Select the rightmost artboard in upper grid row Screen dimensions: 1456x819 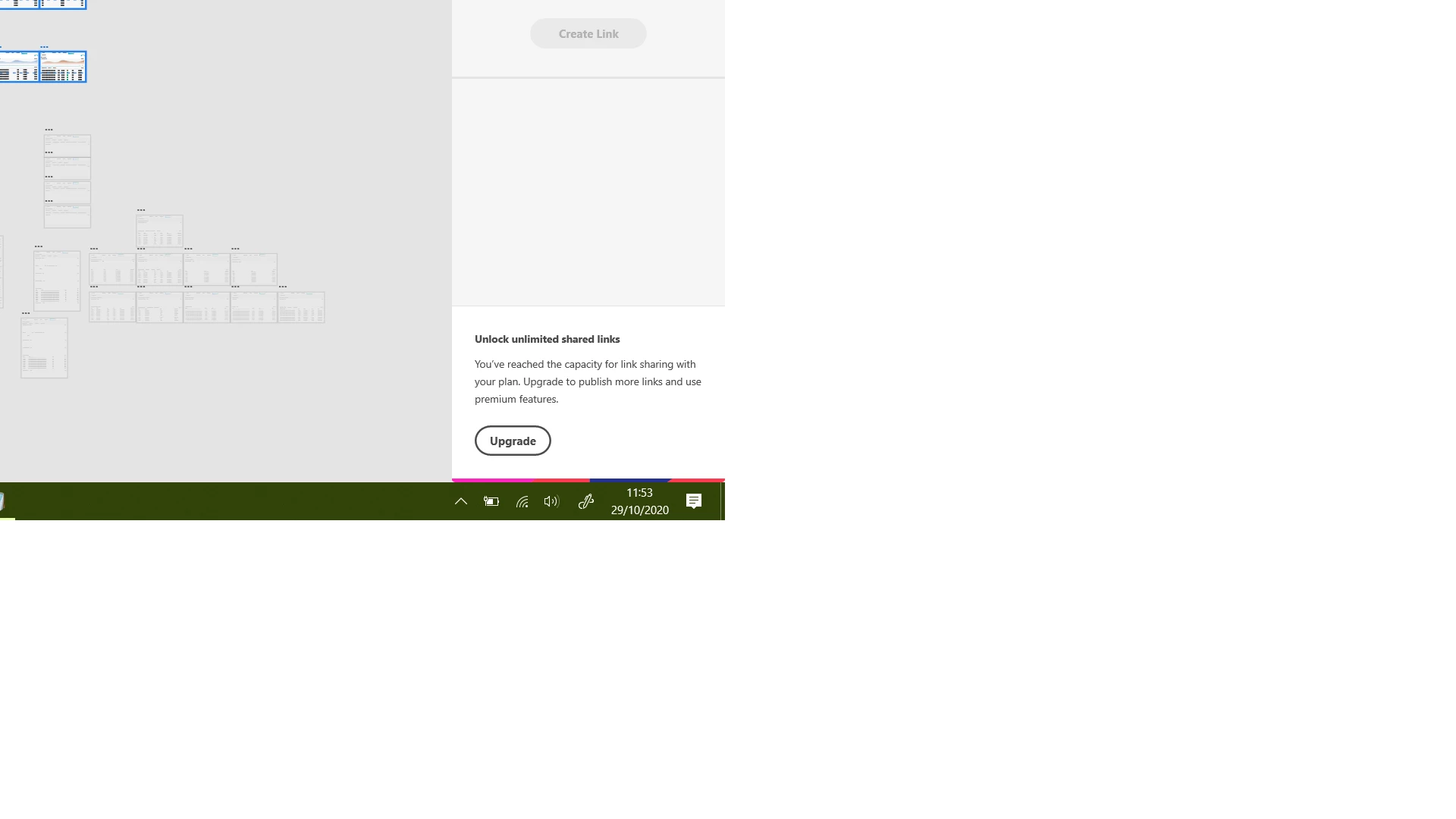pyautogui.click(x=254, y=269)
